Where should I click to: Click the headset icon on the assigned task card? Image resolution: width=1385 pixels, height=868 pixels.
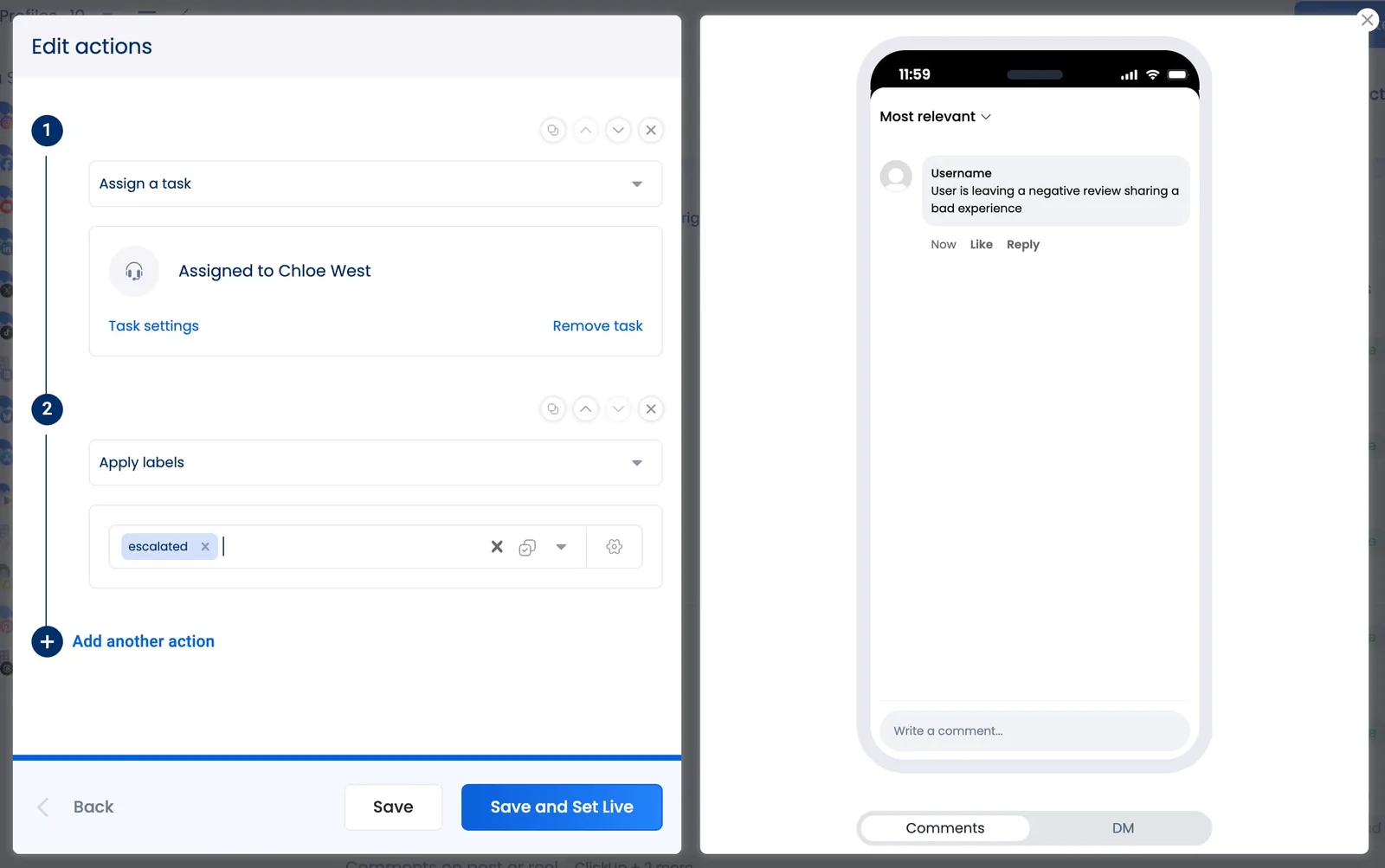pos(134,271)
